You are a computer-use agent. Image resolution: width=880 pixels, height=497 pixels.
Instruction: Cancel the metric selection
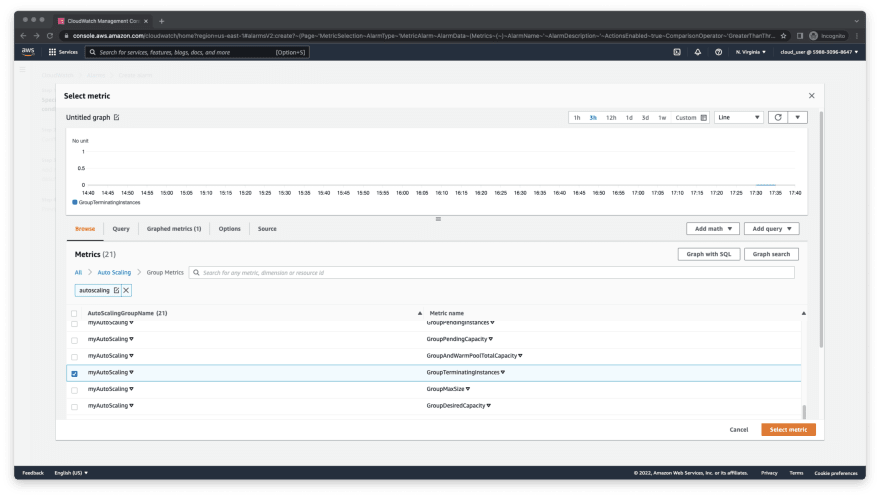tap(739, 430)
